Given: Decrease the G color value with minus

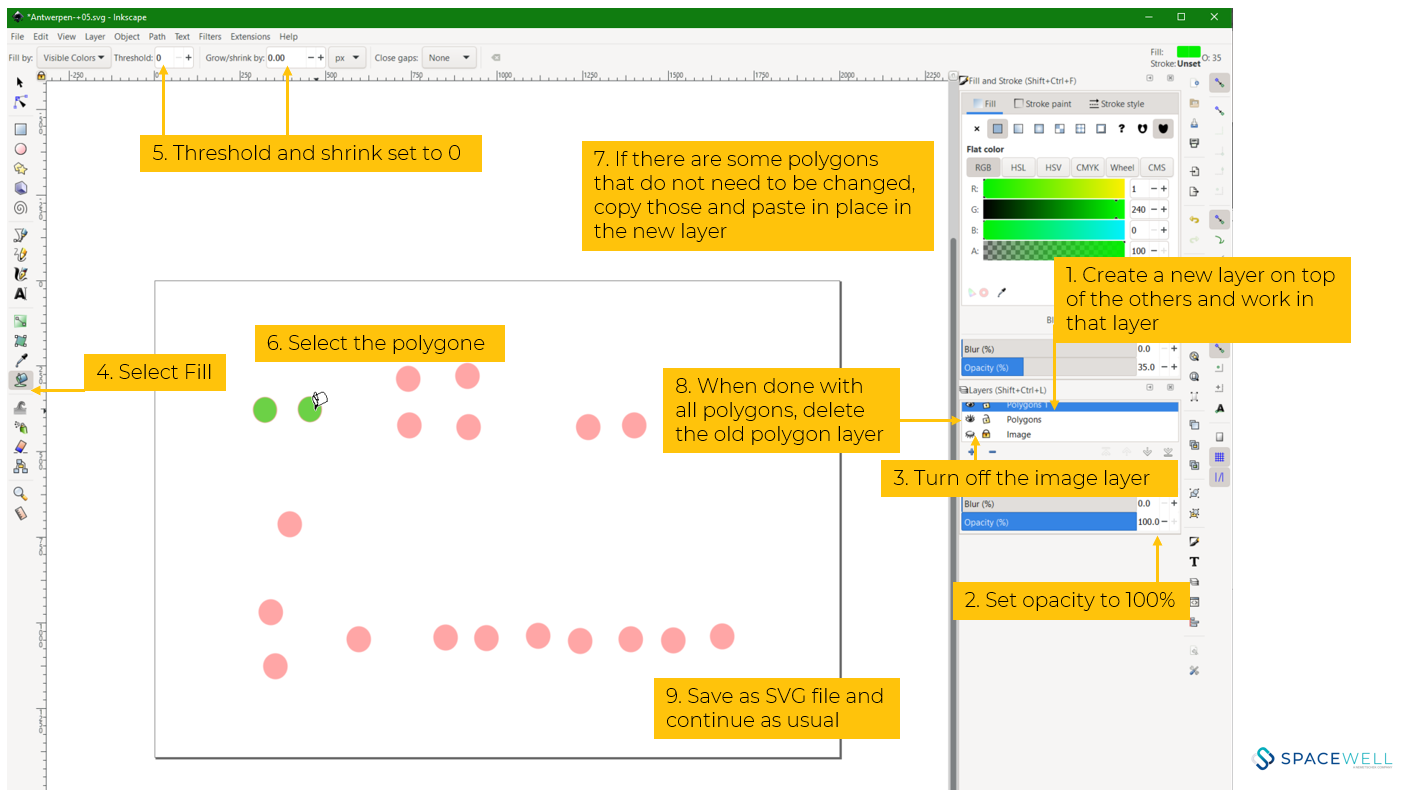Looking at the screenshot, I should click(1154, 210).
